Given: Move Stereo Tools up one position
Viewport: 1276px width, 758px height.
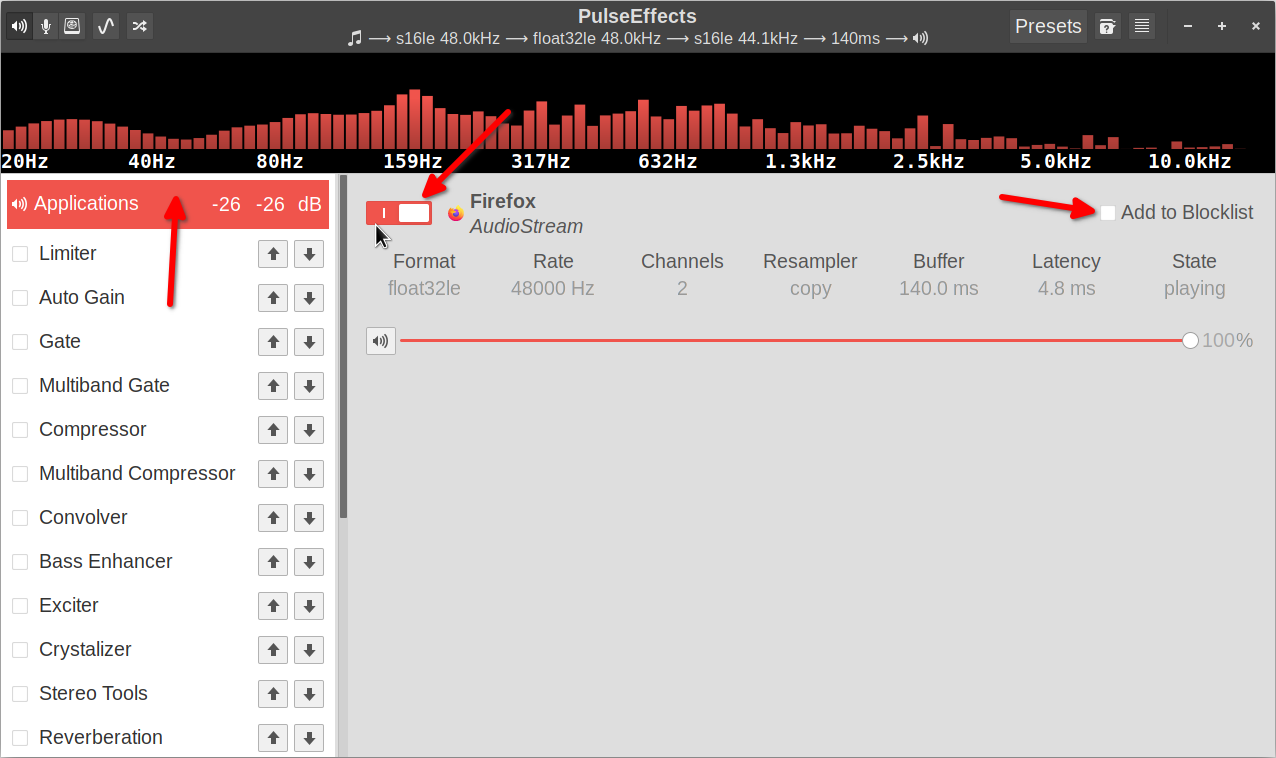Looking at the screenshot, I should tap(273, 694).
